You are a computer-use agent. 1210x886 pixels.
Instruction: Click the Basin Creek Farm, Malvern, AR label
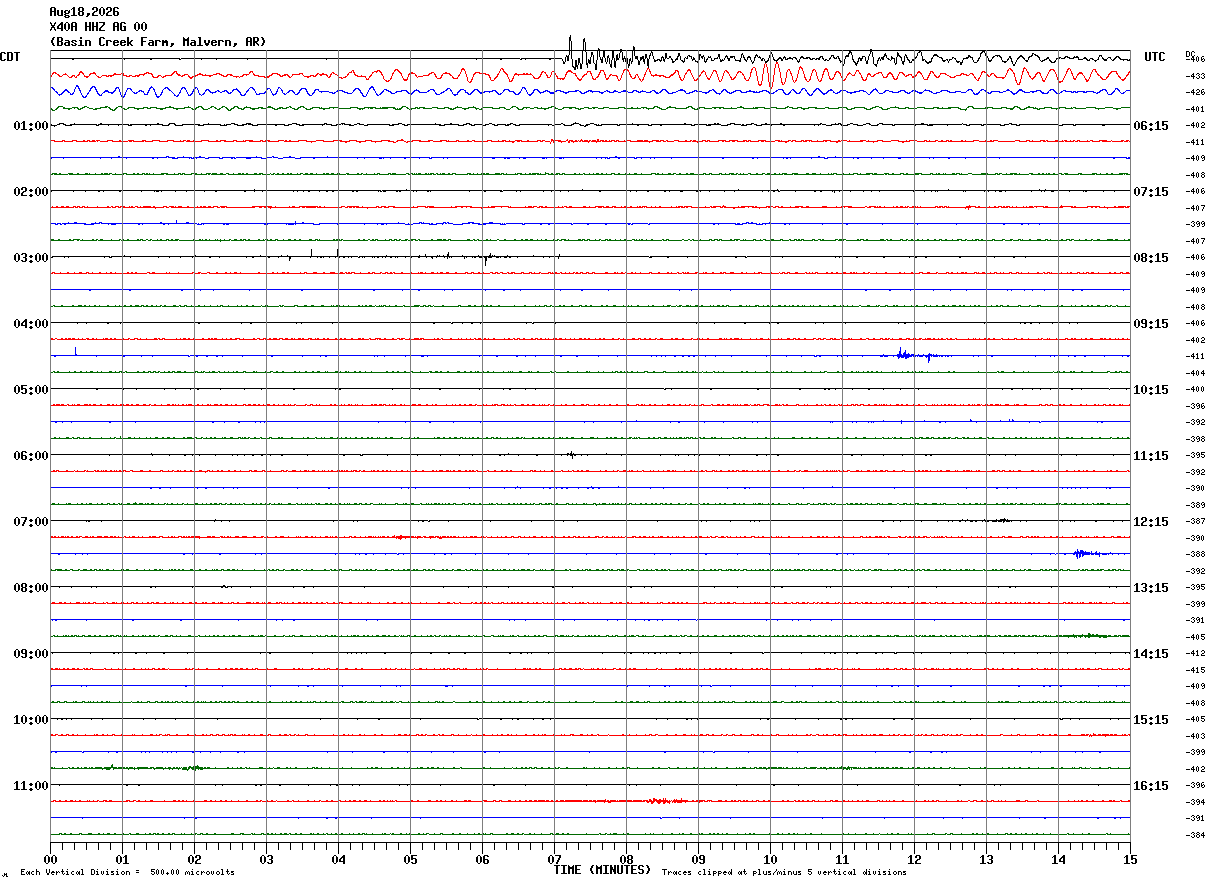[158, 42]
